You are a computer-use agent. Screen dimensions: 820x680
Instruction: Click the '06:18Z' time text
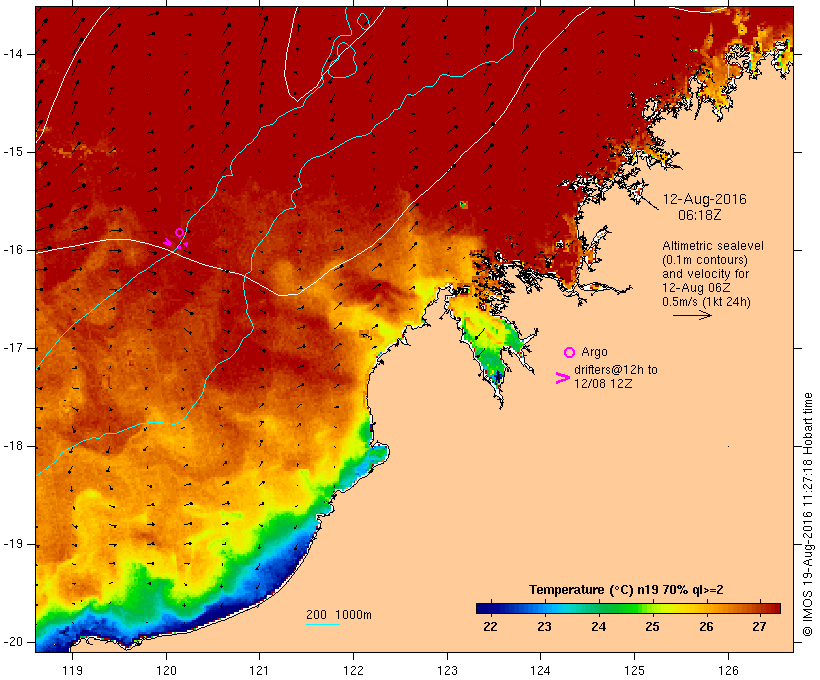700,215
